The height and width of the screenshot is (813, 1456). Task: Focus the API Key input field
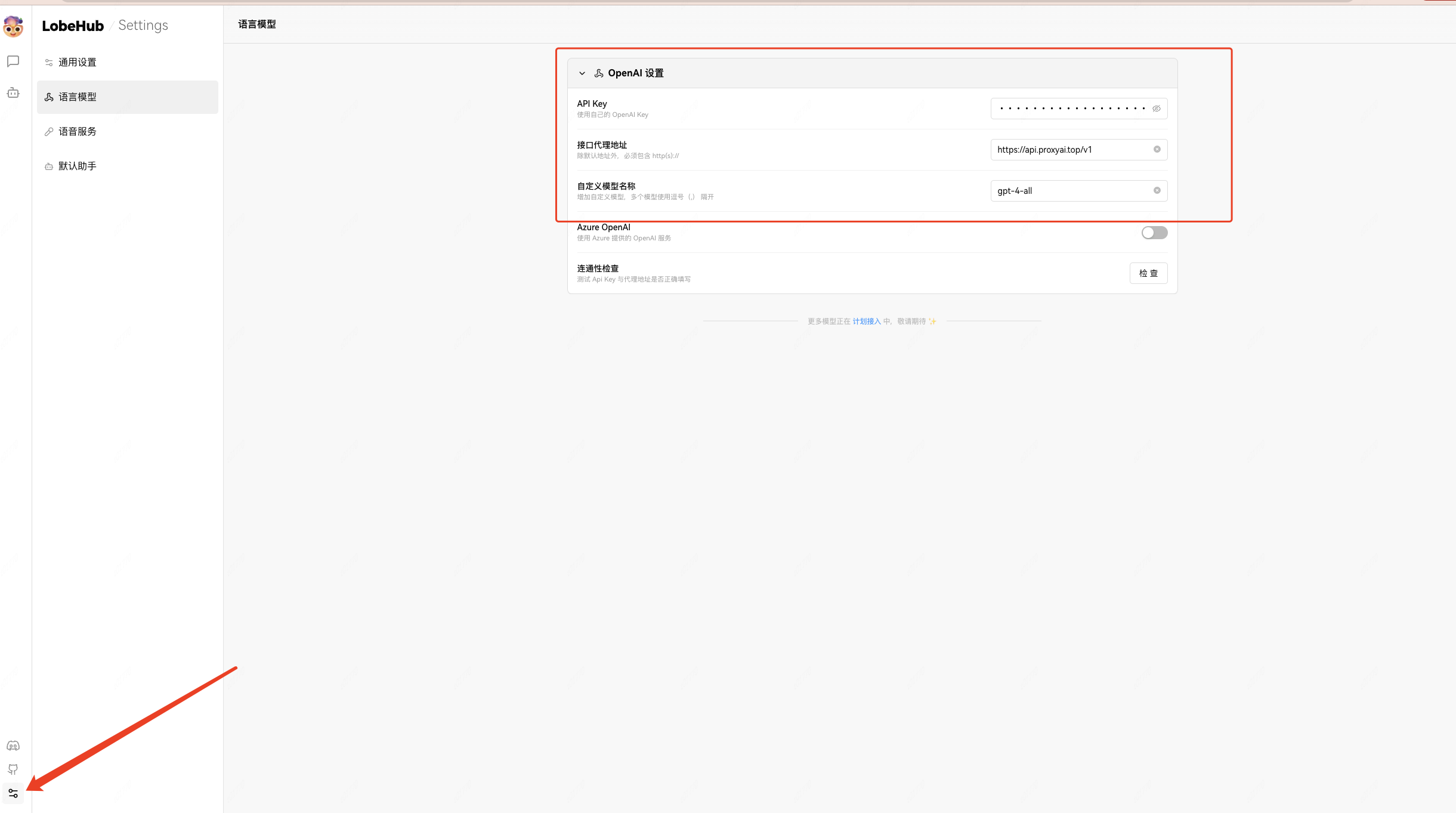(x=1071, y=109)
